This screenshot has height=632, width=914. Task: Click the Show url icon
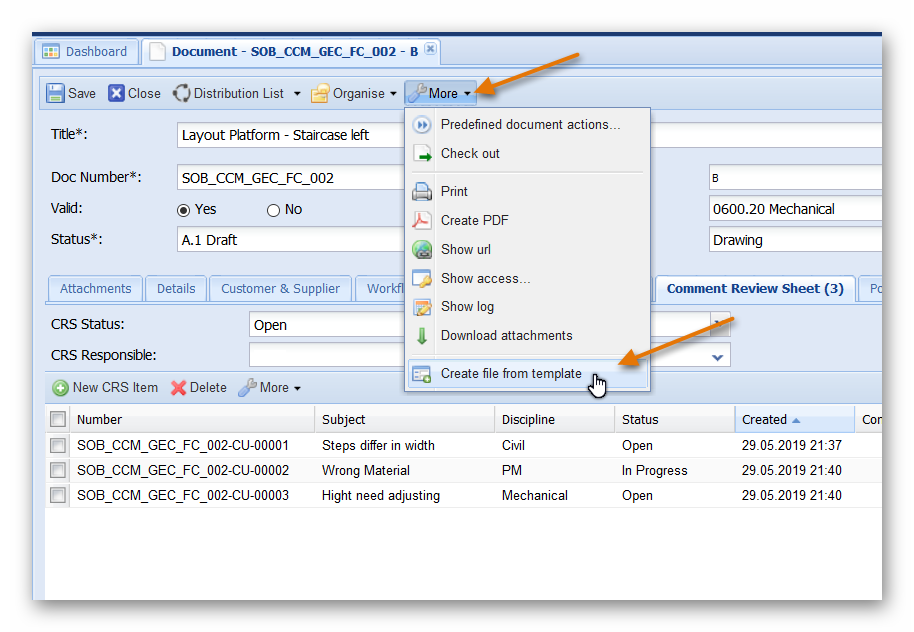click(x=421, y=249)
